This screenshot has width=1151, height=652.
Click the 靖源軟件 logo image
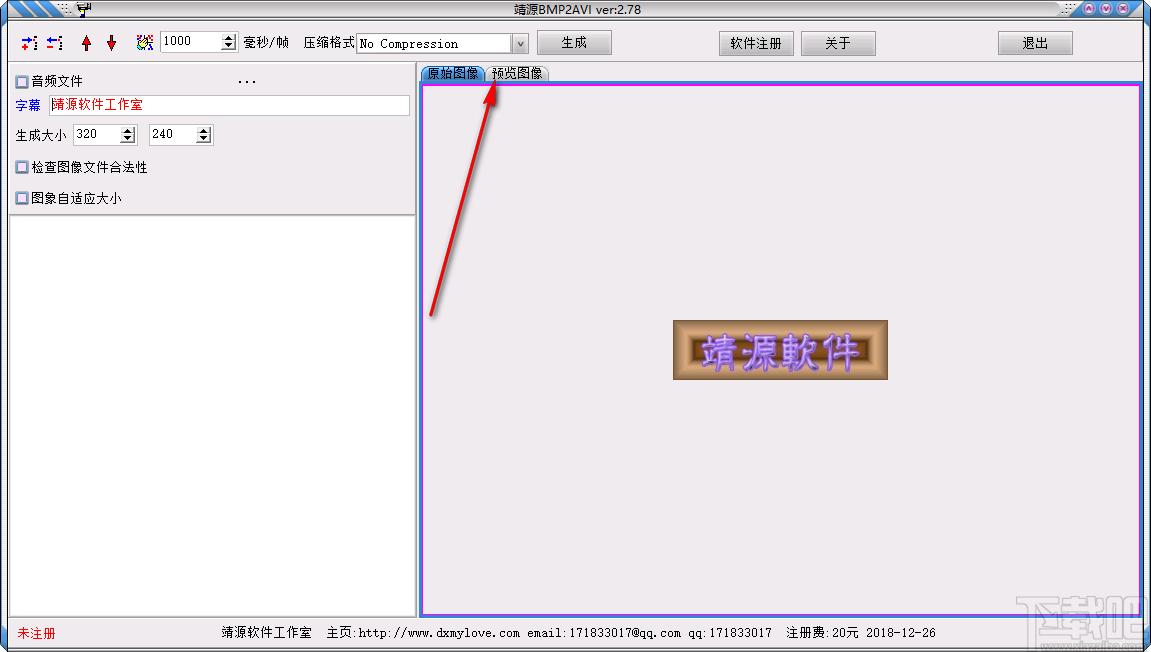pos(780,350)
